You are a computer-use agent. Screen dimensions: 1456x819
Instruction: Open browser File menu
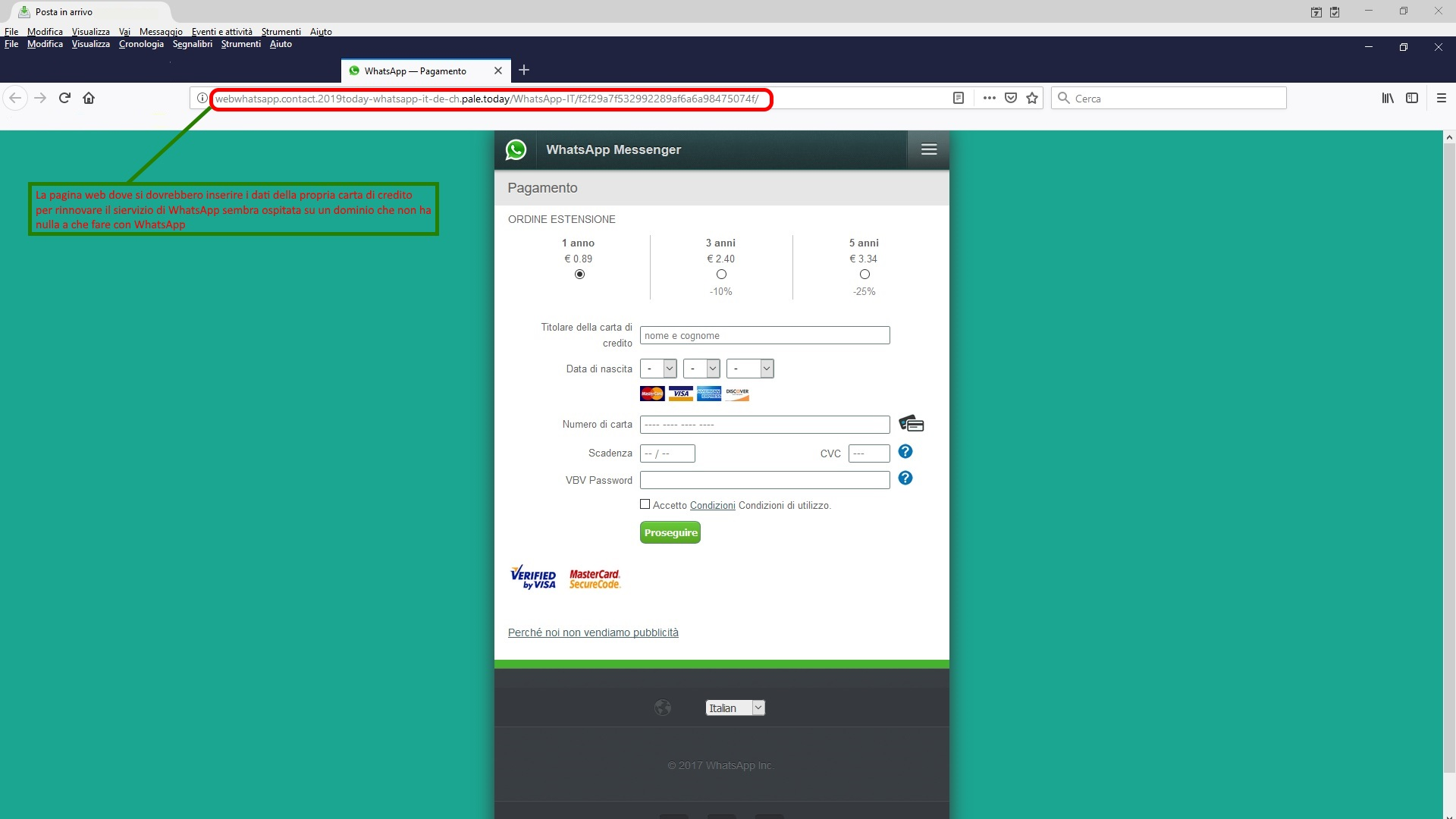pos(11,44)
